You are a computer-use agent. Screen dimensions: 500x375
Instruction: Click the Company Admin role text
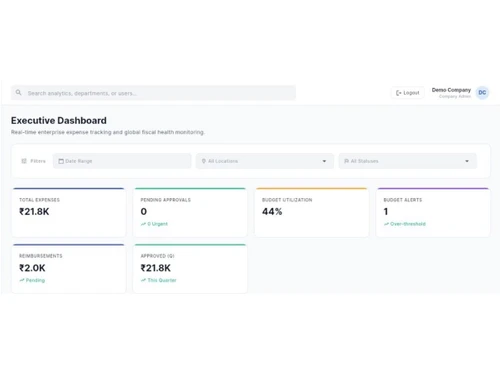point(455,96)
